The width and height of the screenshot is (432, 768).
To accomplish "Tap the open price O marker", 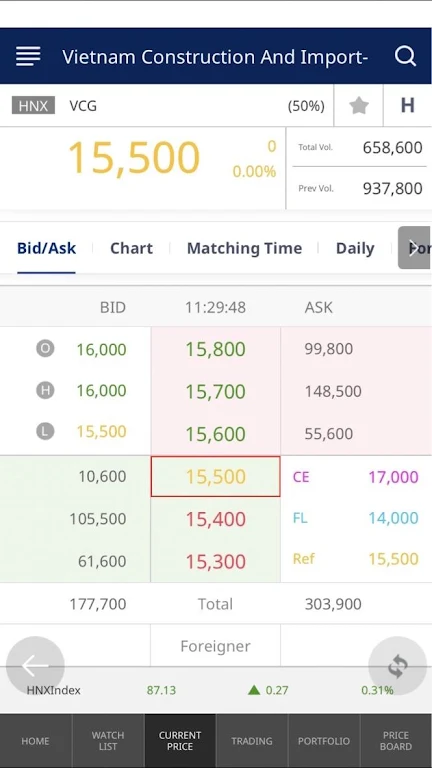I will [x=45, y=349].
